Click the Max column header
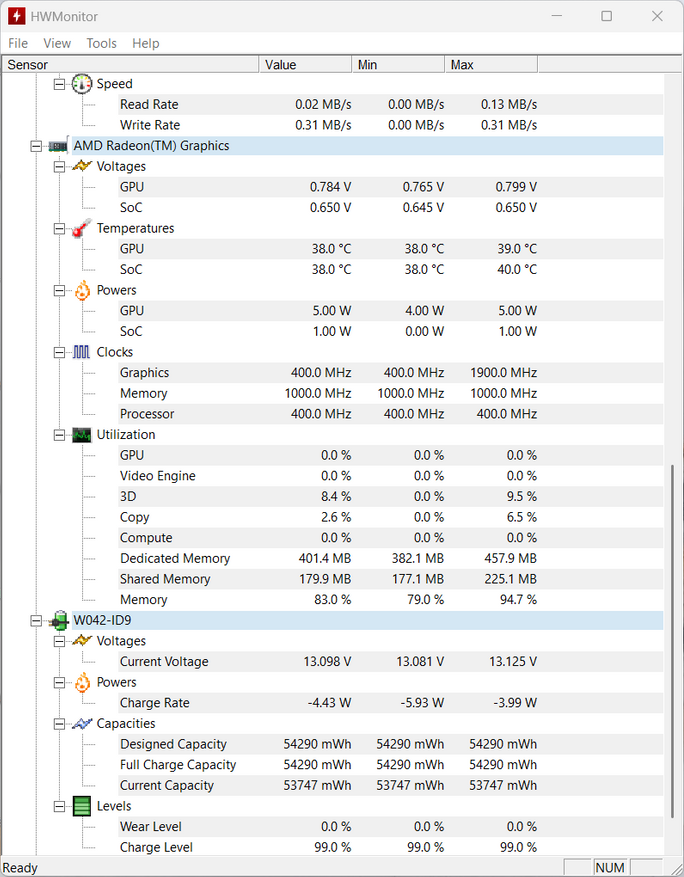Viewport: 684px width, 877px height. pyautogui.click(x=491, y=65)
